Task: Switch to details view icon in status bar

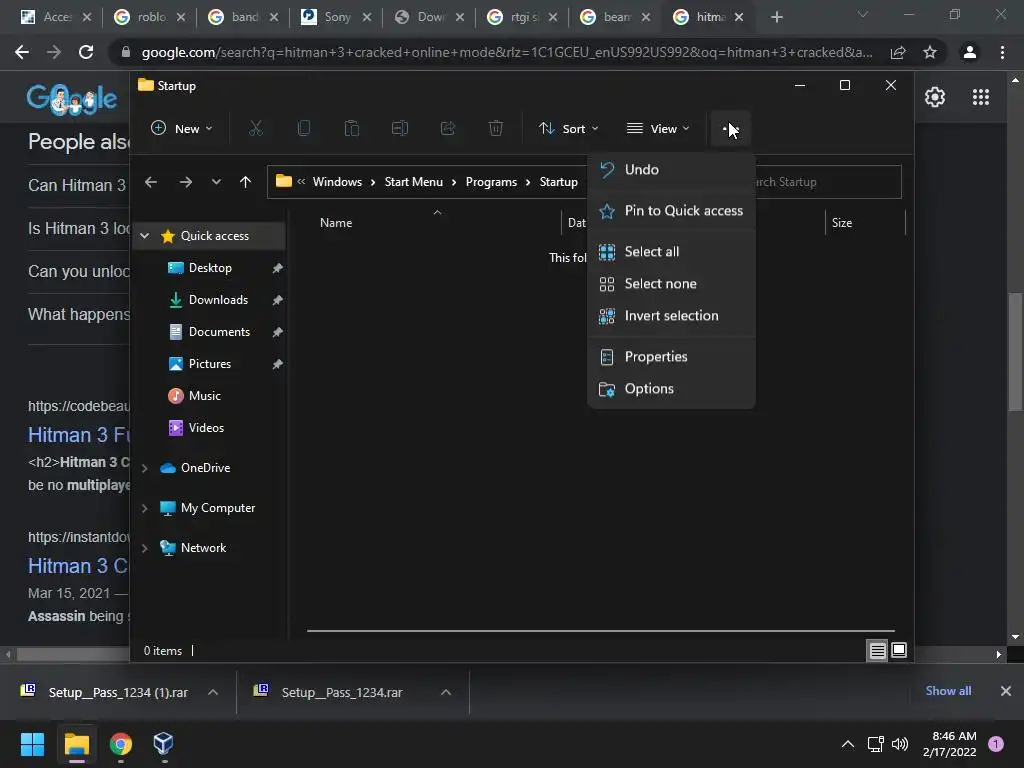Action: [877, 650]
